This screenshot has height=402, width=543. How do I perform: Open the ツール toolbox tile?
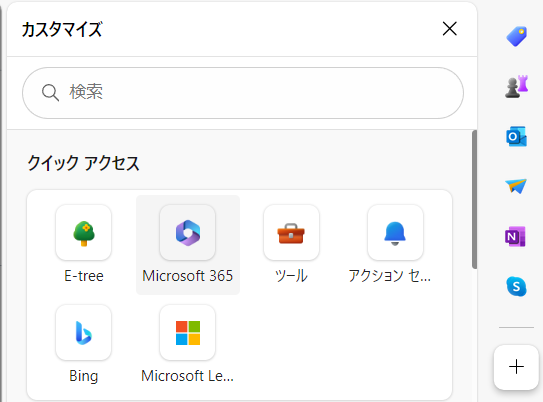pyautogui.click(x=291, y=244)
